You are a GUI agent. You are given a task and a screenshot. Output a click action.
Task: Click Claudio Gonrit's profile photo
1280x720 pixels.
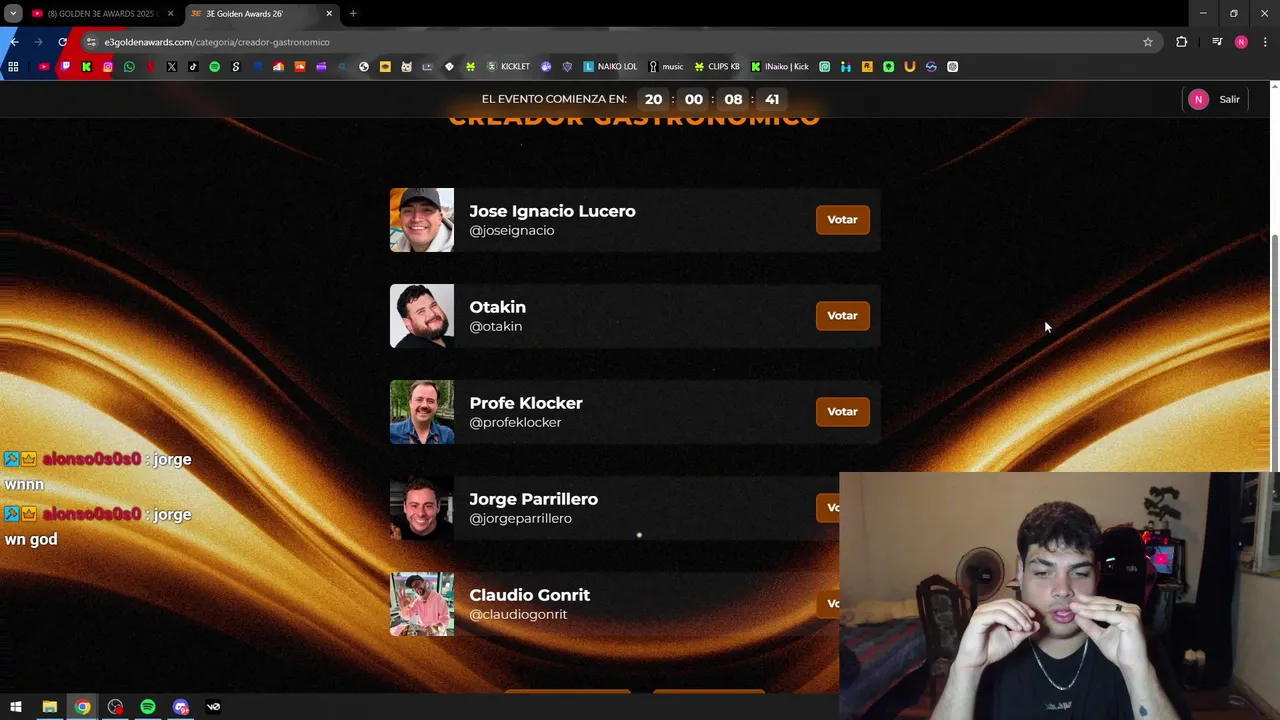coord(421,604)
